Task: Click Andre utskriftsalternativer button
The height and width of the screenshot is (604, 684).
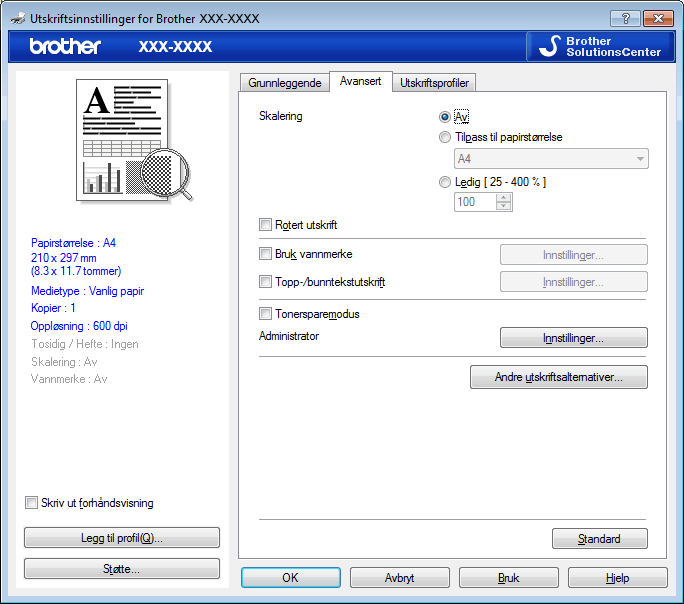Action: [x=558, y=377]
